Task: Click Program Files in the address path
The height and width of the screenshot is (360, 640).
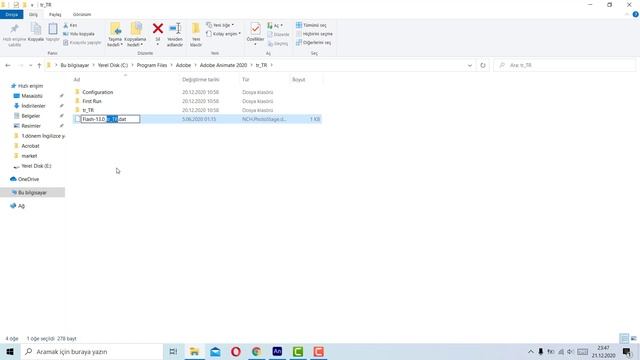Action: [x=152, y=65]
